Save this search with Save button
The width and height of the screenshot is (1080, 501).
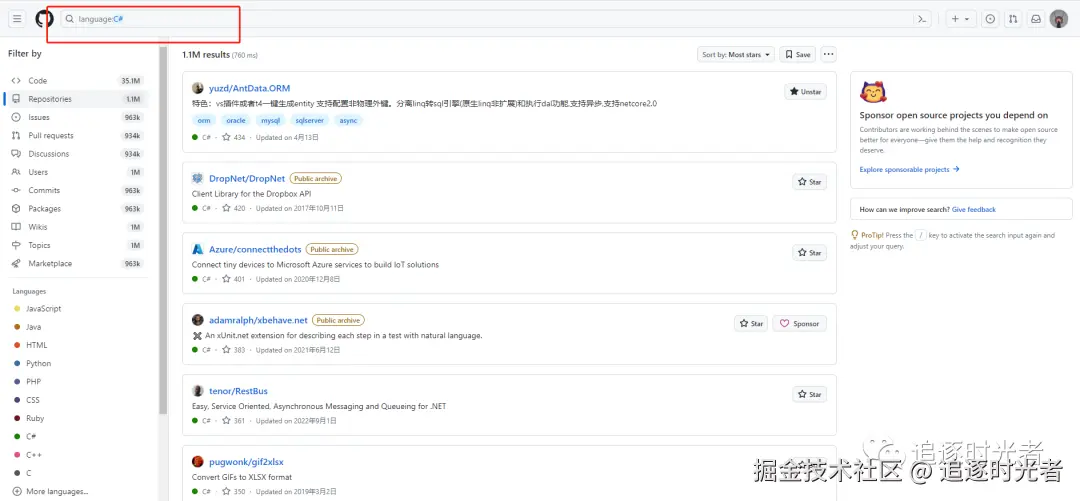[798, 54]
